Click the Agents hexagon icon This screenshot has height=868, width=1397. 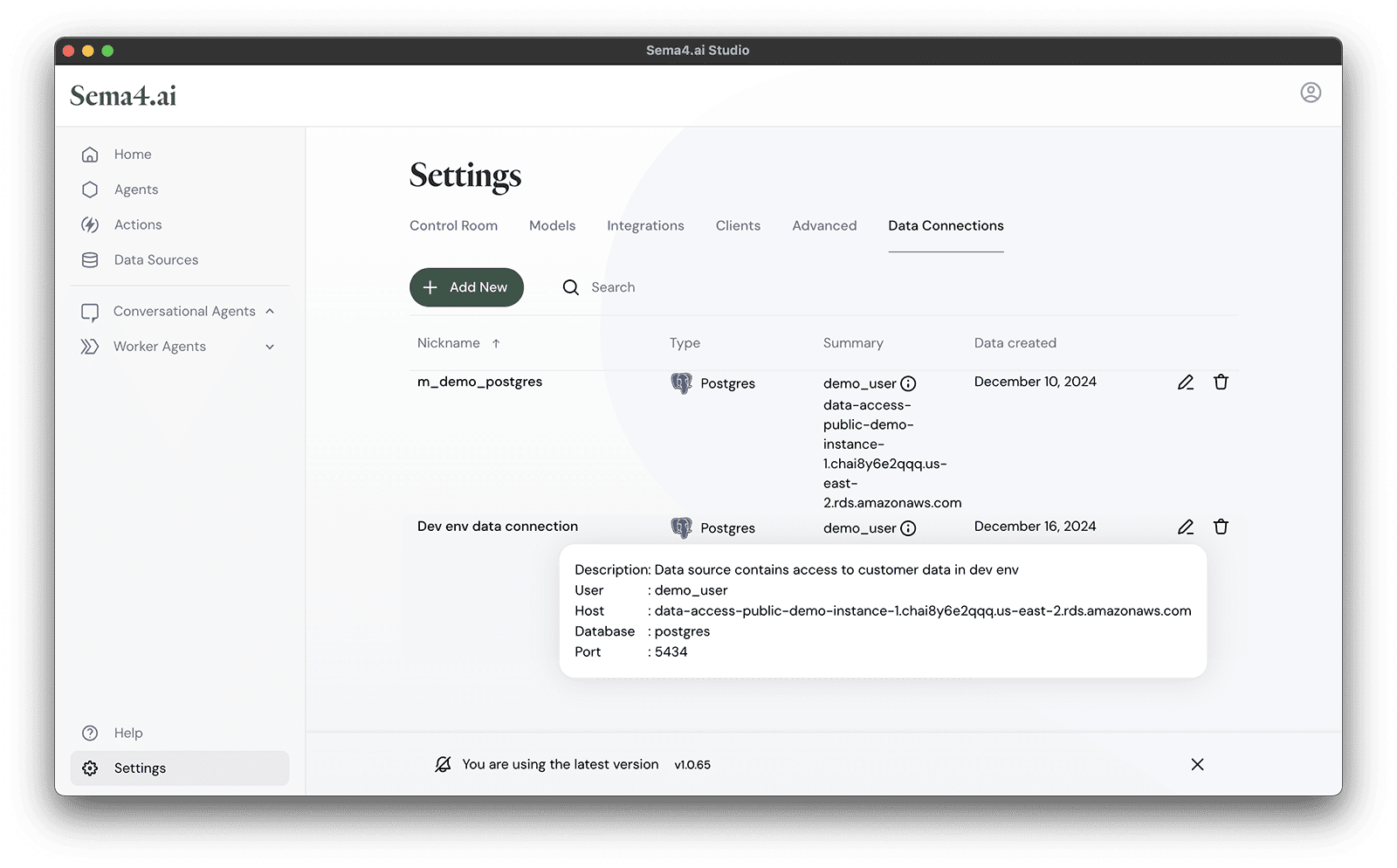tap(91, 189)
